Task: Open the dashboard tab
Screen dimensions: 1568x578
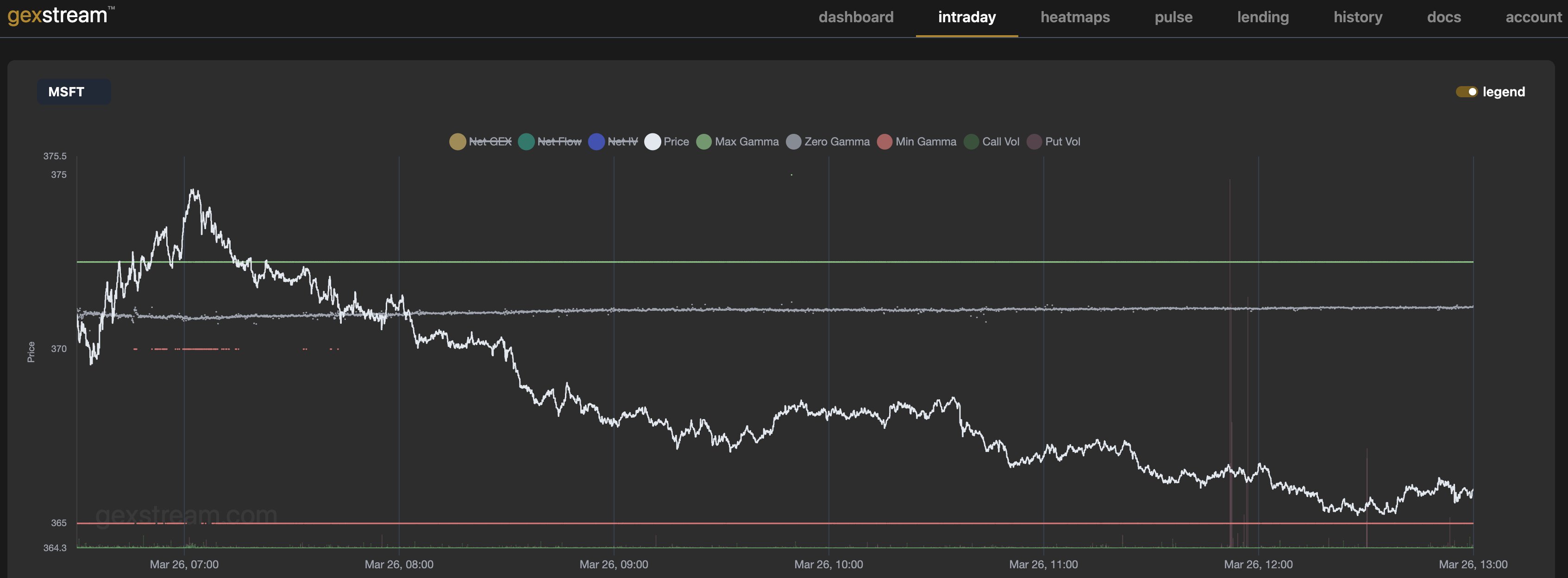Action: (x=856, y=17)
